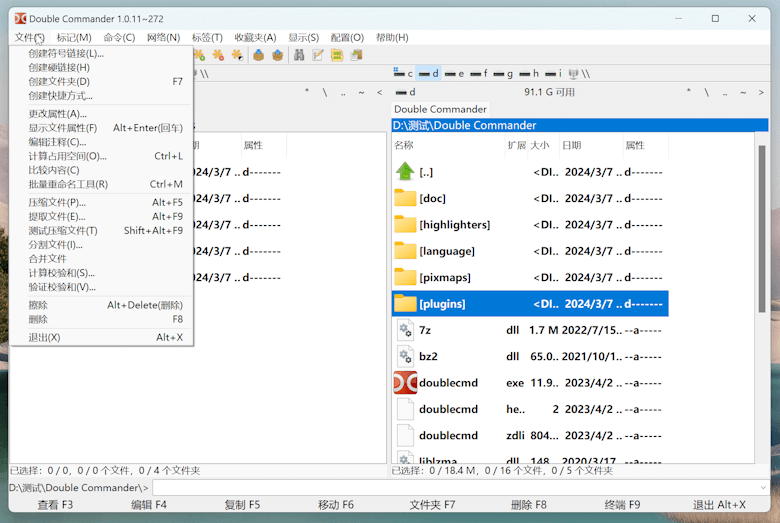This screenshot has height=523, width=780.
Task: Click the select group toolbar icon with plus
Action: [x=199, y=55]
